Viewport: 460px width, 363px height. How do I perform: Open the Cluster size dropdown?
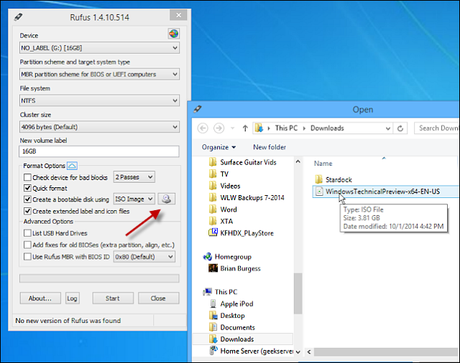99,127
